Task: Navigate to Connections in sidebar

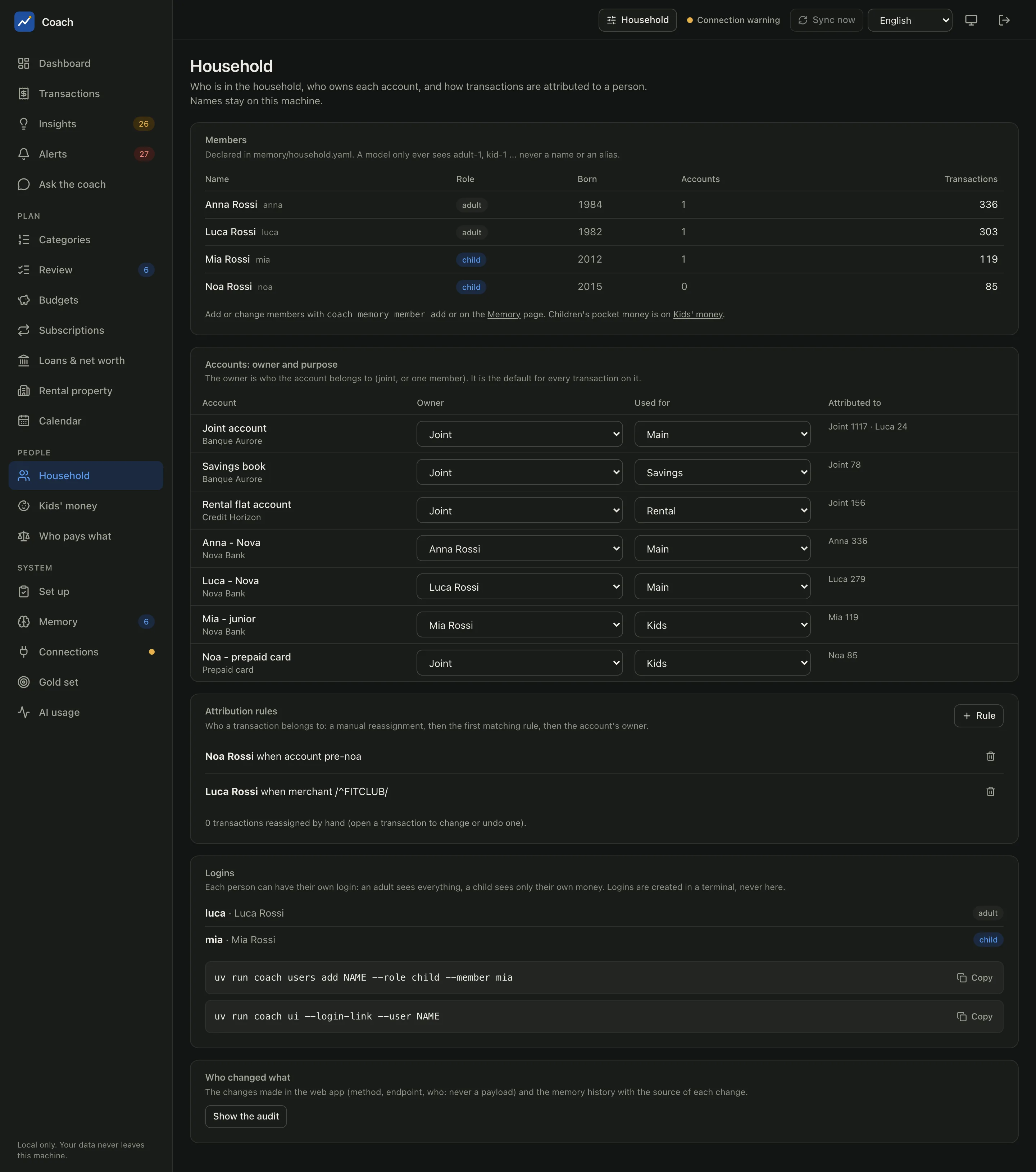Action: coord(86,652)
